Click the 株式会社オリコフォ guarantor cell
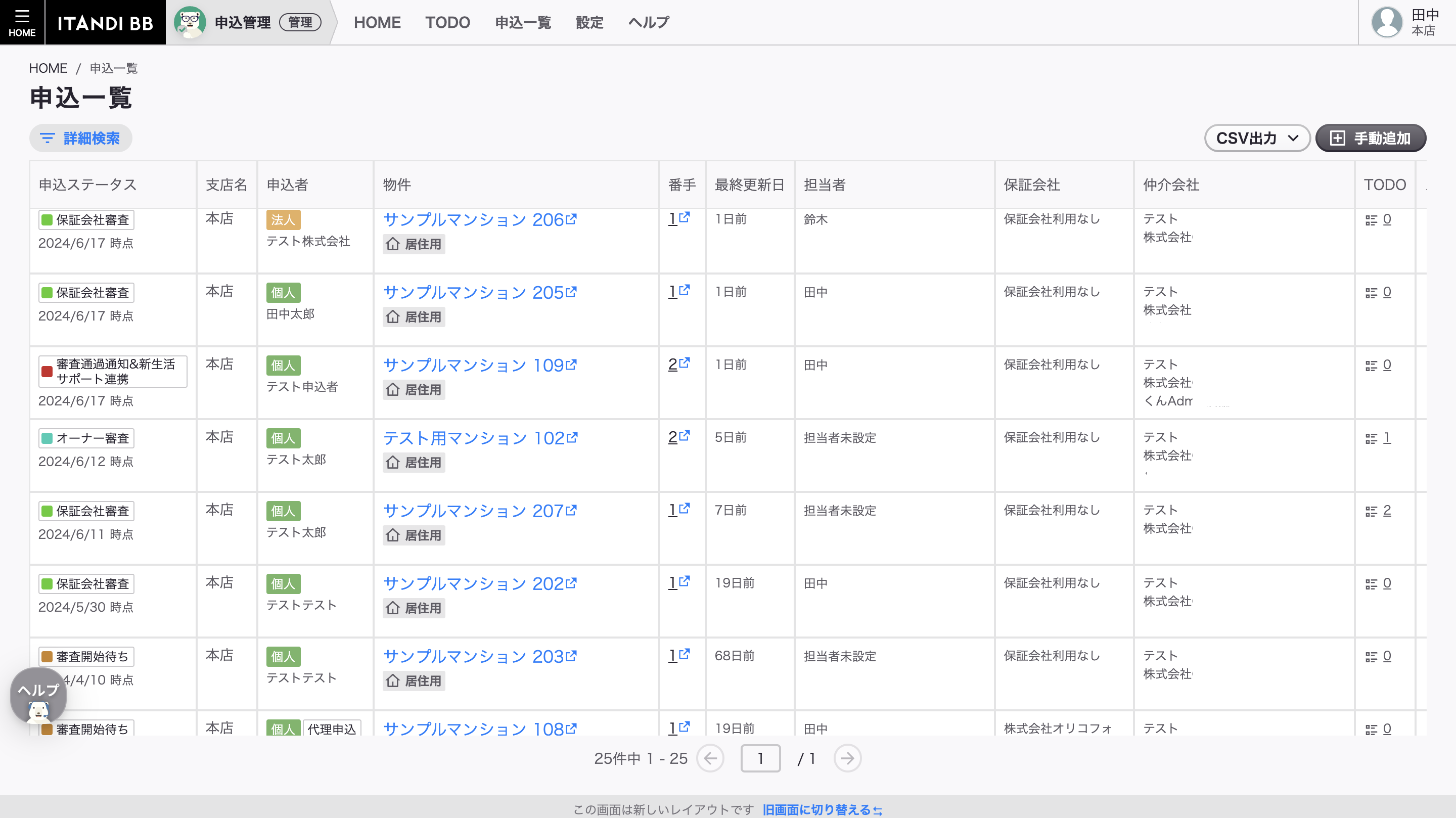This screenshot has width=1456, height=818. point(1058,729)
